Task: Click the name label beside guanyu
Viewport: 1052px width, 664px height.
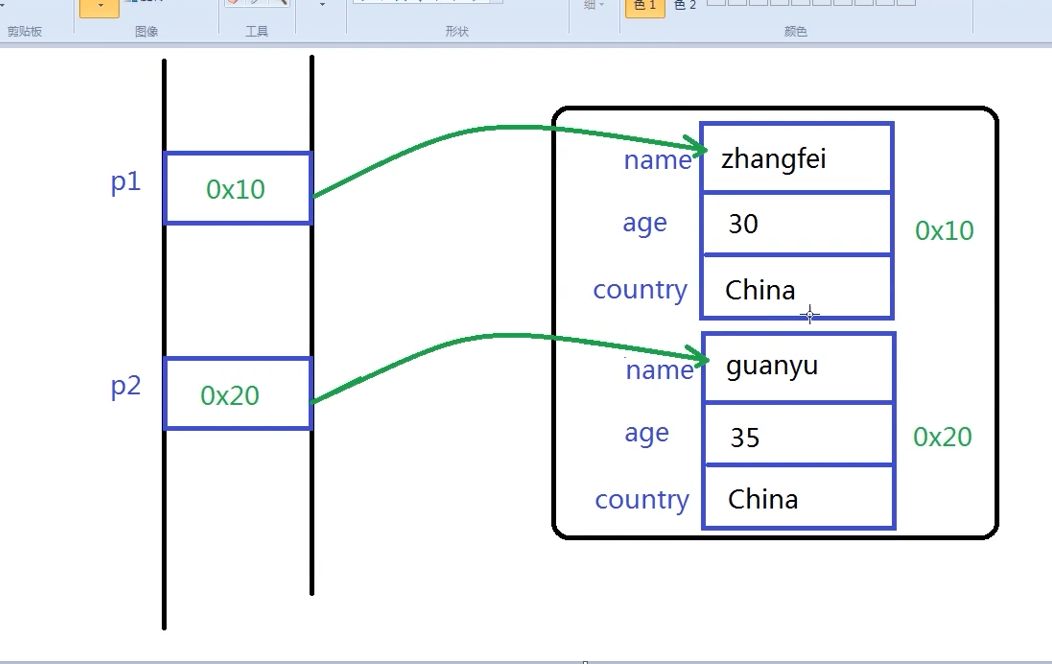Action: coord(660,370)
